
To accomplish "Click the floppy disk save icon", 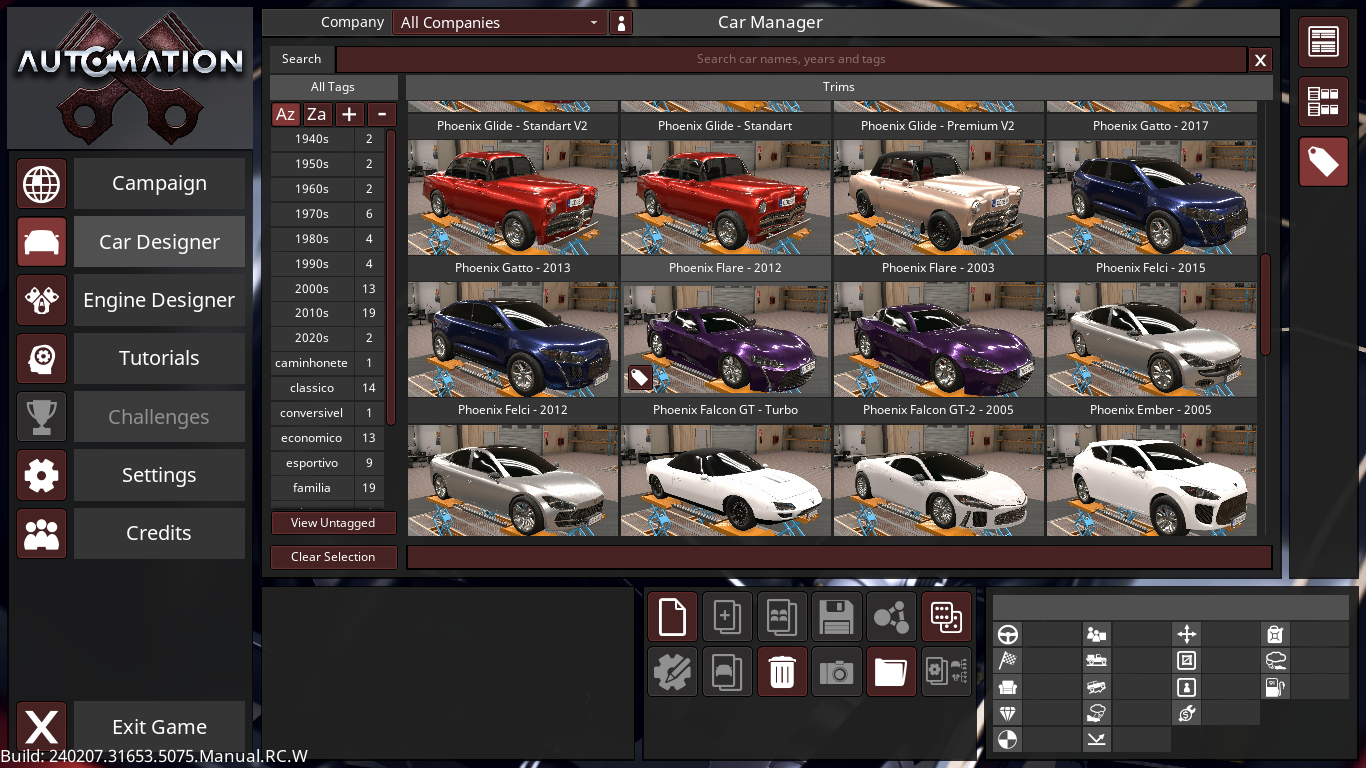I will click(x=837, y=617).
